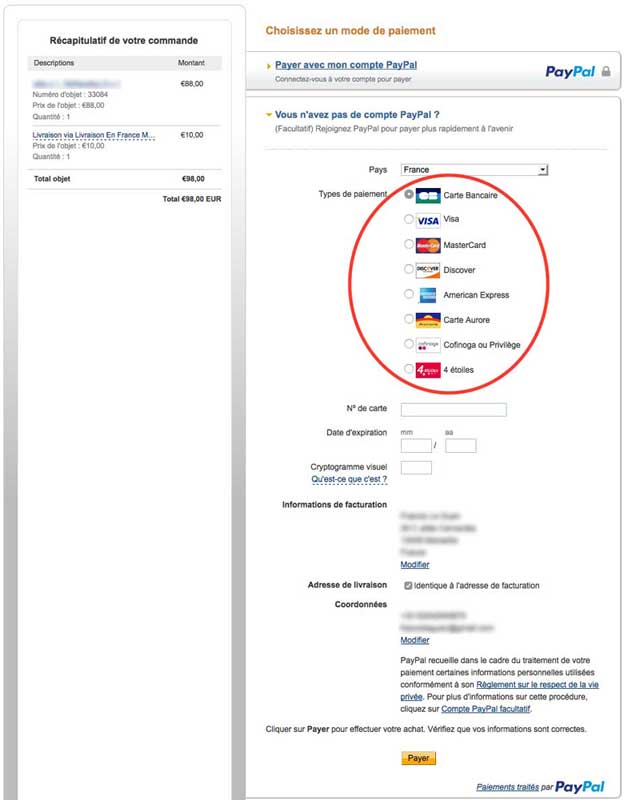Image resolution: width=624 pixels, height=800 pixels.
Task: Click the €10,00 shipping amount
Action: [x=192, y=135]
